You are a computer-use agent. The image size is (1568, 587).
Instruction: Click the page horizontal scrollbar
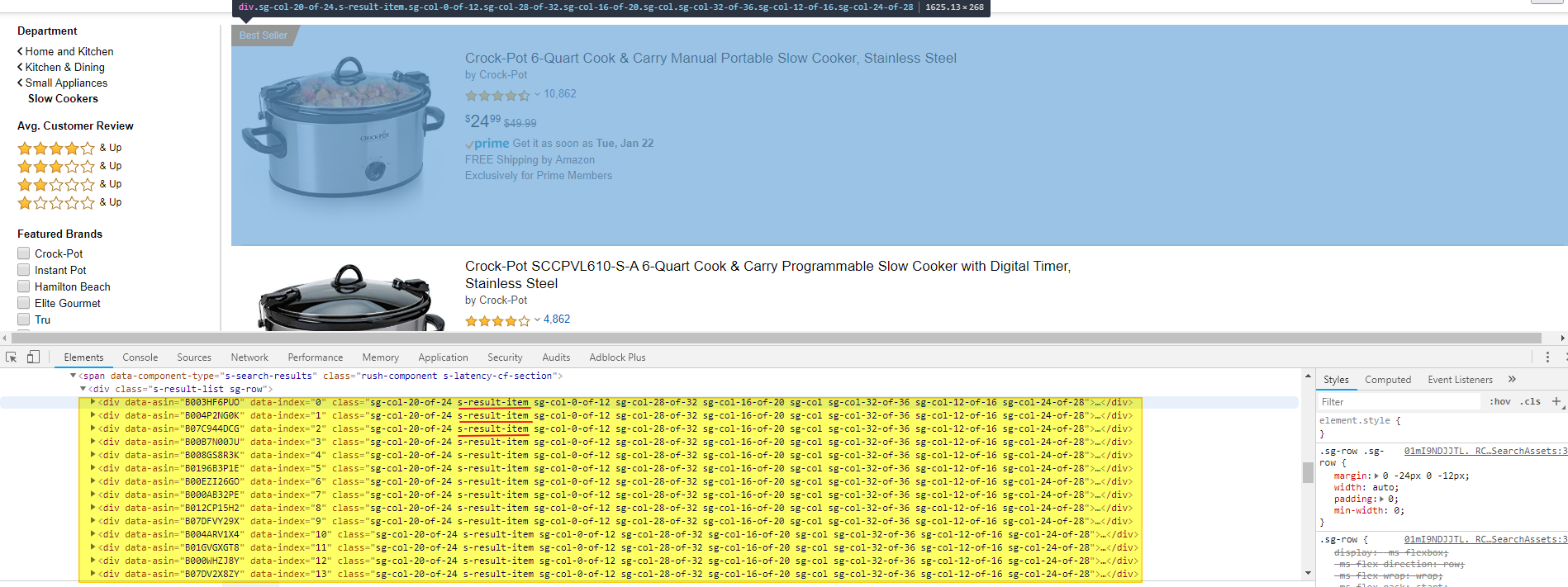coord(777,338)
